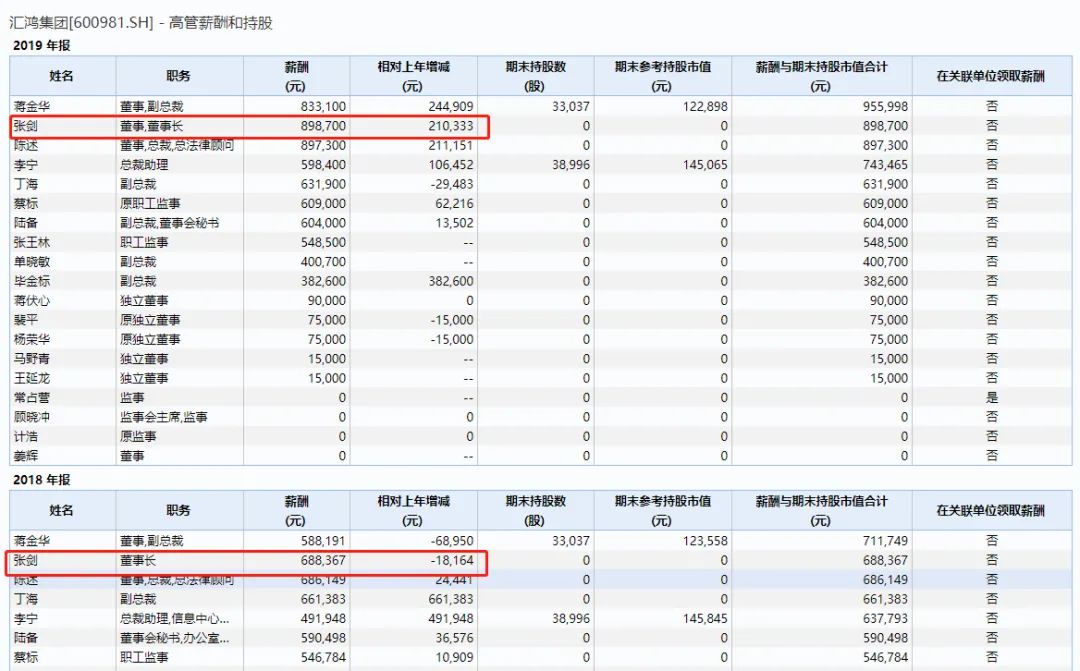Click the total value 711,749 in the 2018 table

885,541
